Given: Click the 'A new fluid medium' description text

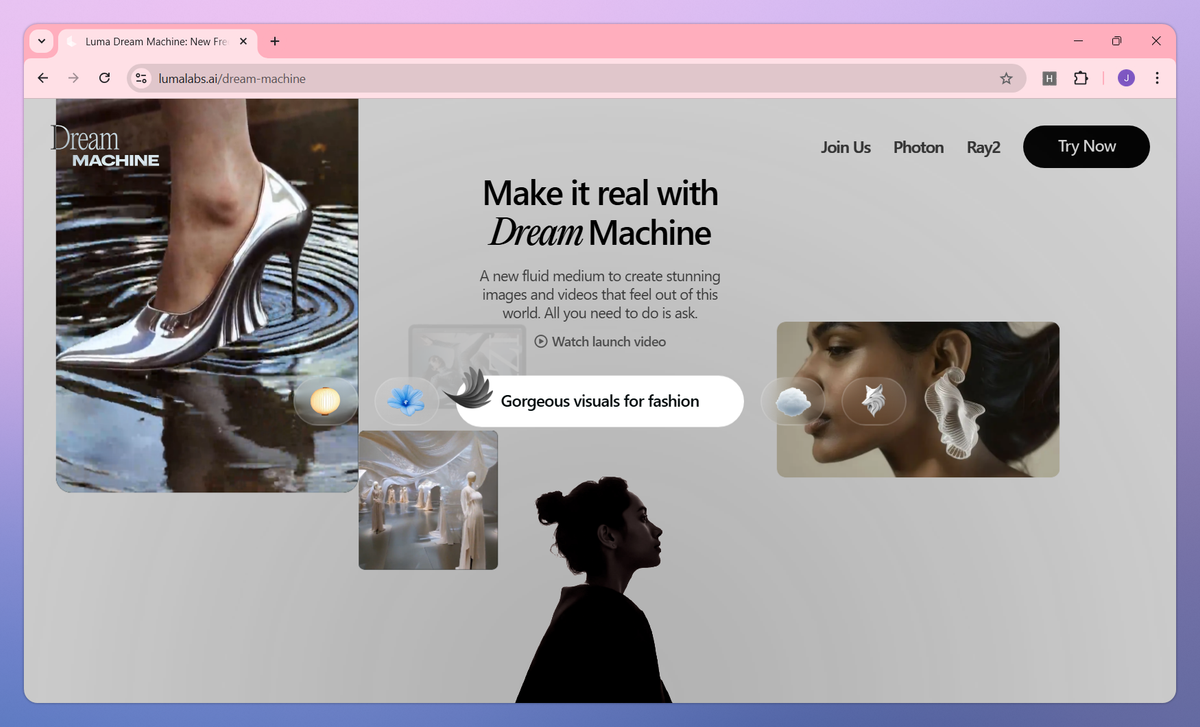Looking at the screenshot, I should point(600,294).
